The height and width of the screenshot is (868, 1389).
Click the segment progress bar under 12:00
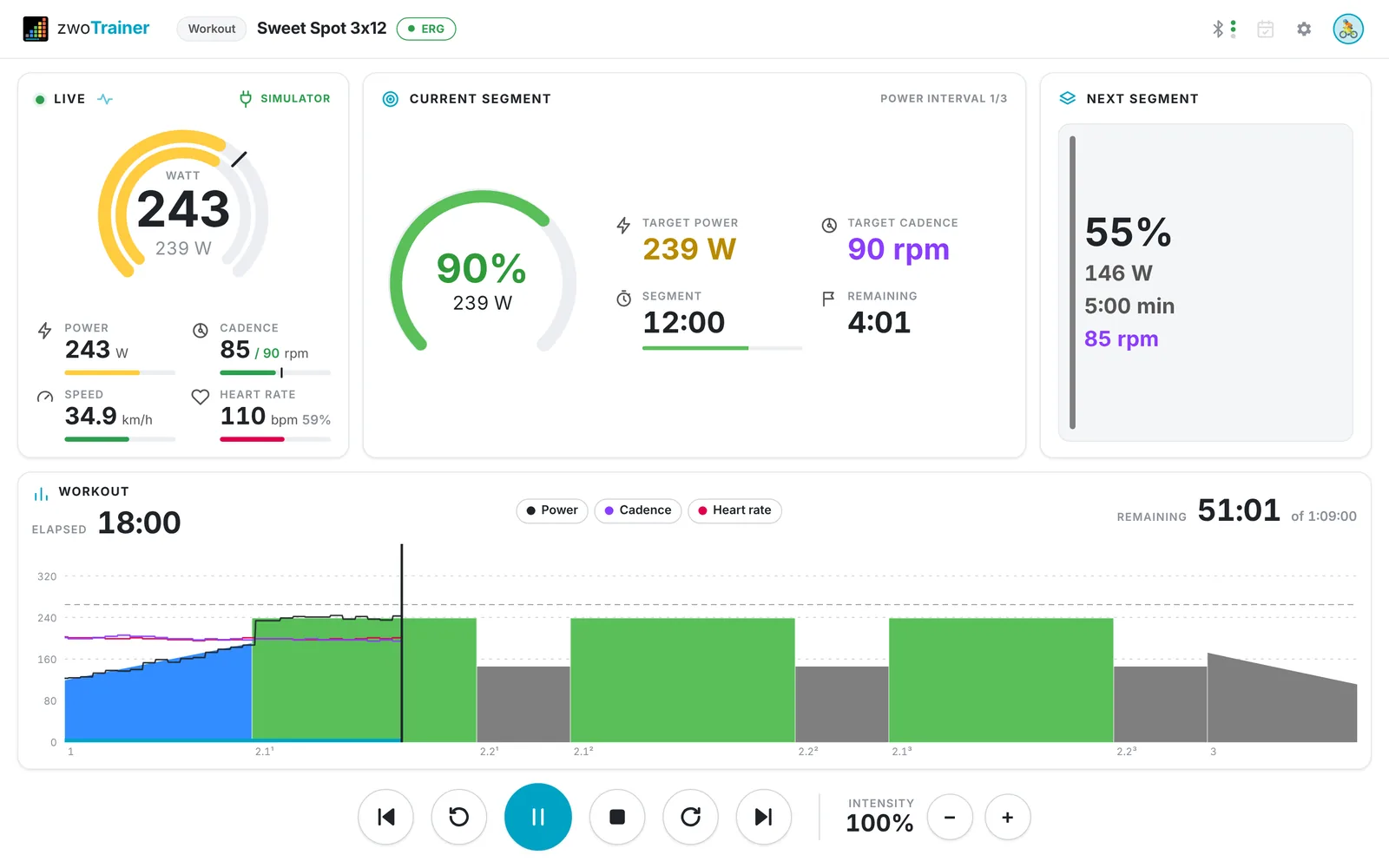click(x=722, y=348)
